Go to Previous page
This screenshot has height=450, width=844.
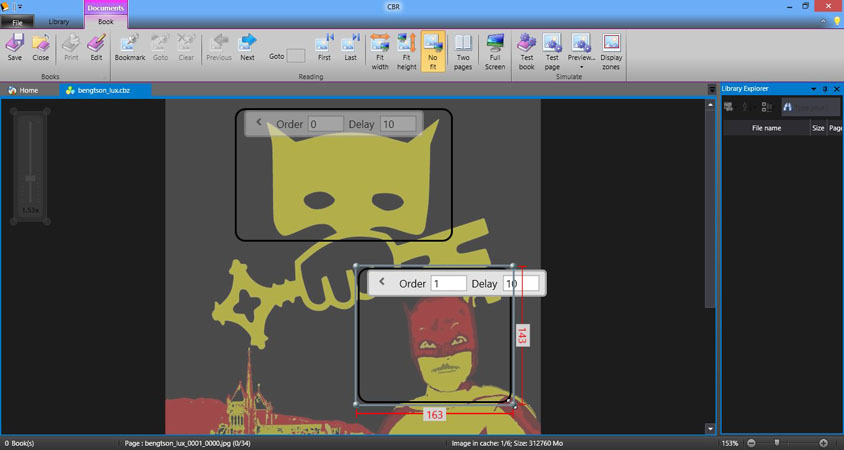[219, 47]
